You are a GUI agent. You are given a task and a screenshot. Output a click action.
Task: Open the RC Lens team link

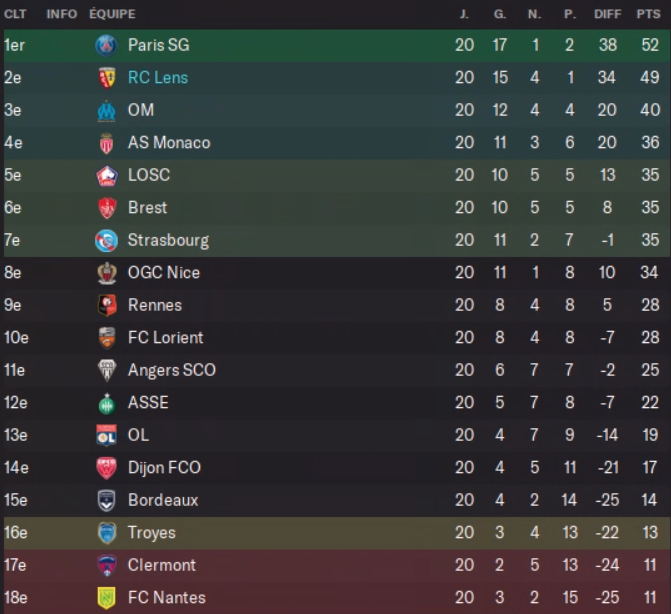tap(158, 78)
